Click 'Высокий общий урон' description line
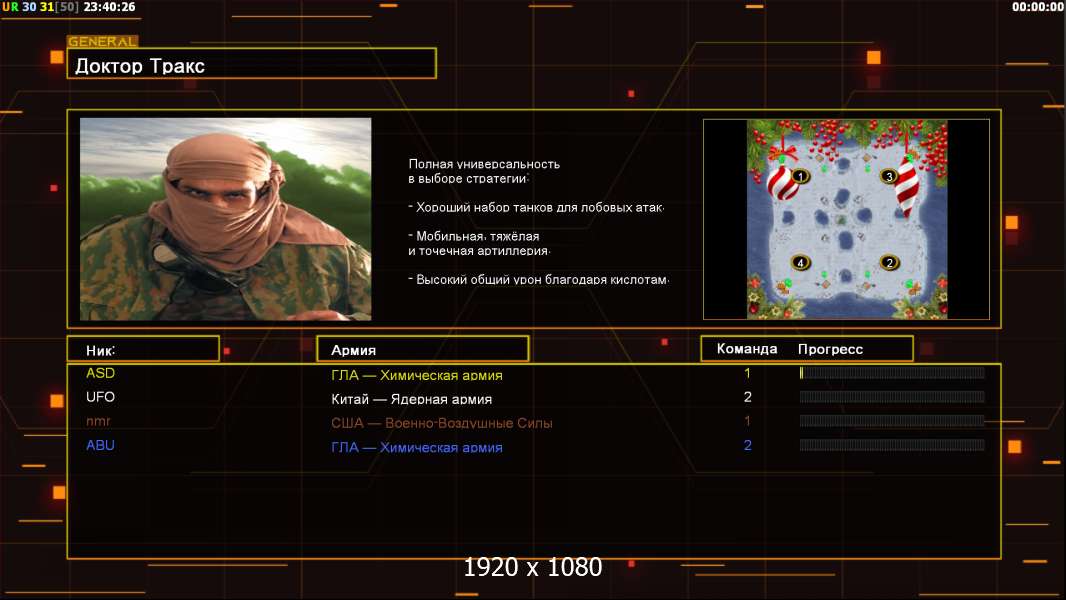This screenshot has height=600, width=1066. (x=539, y=279)
